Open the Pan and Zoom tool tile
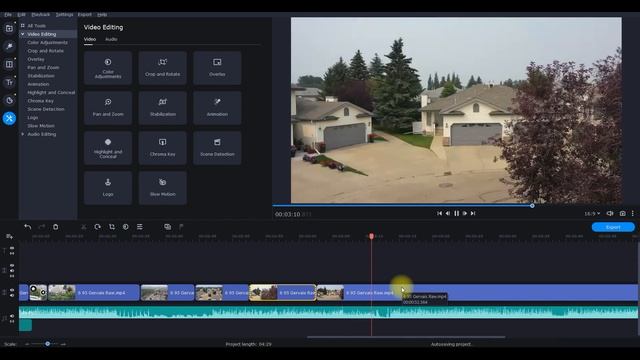 point(108,108)
